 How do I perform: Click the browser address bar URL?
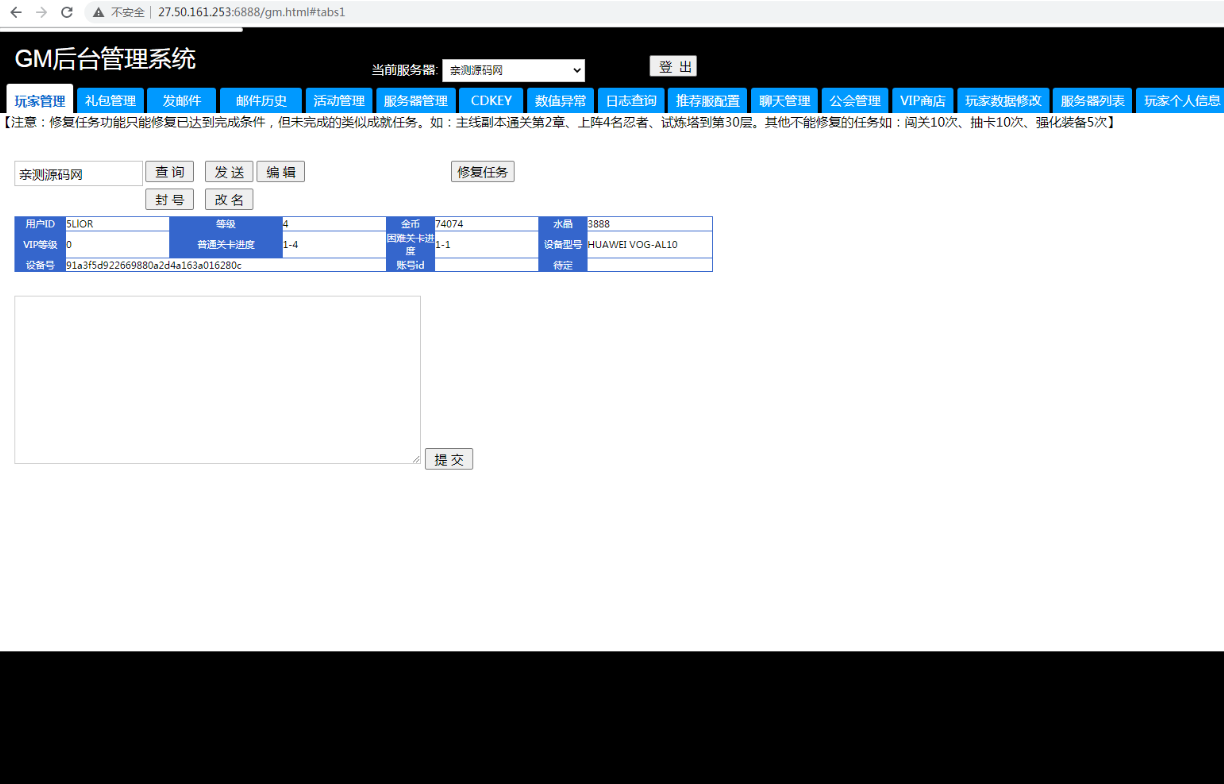(x=251, y=12)
